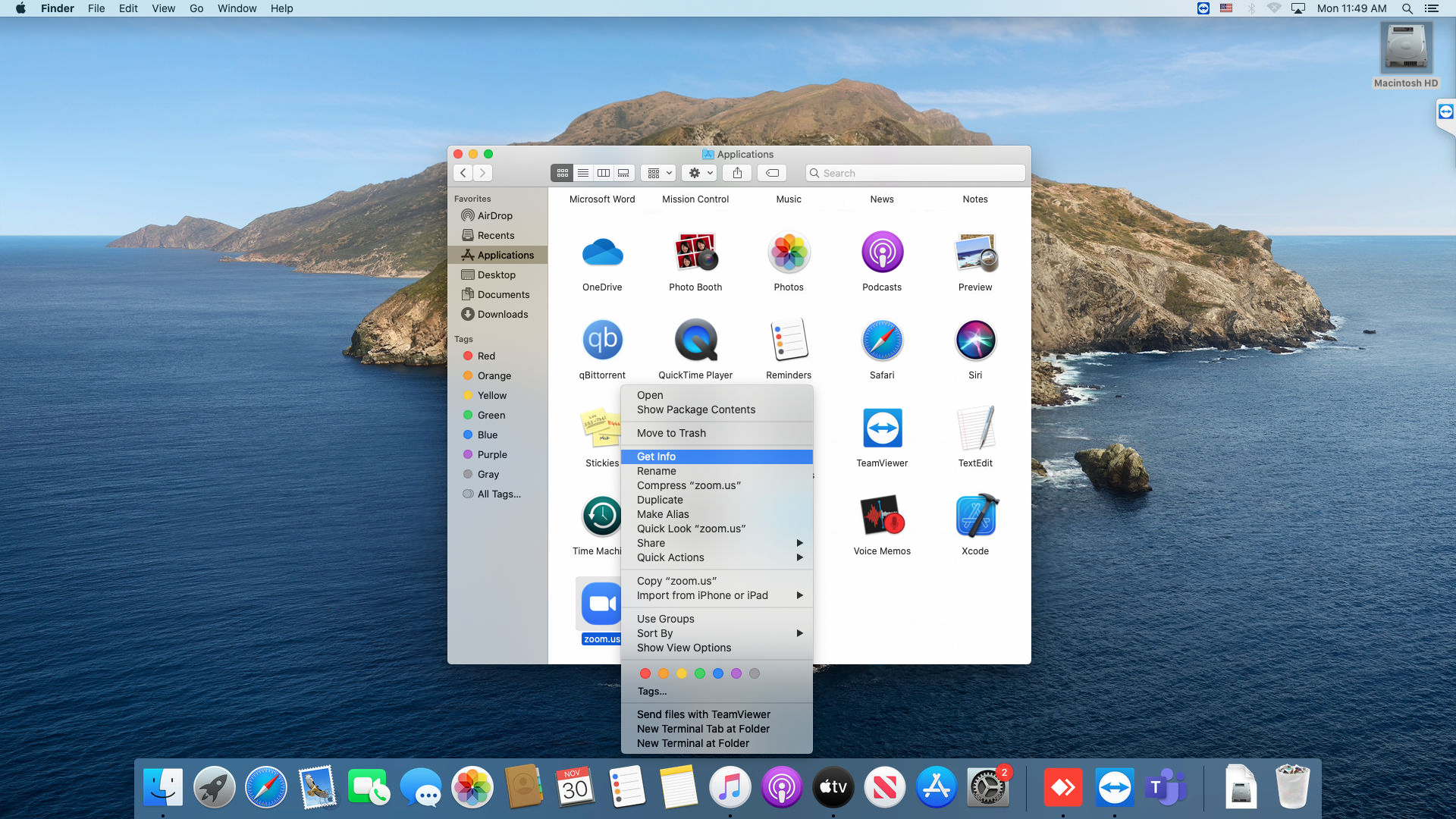Click All Tags... in the sidebar
Viewport: 1456px width, 819px height.
[x=497, y=494]
